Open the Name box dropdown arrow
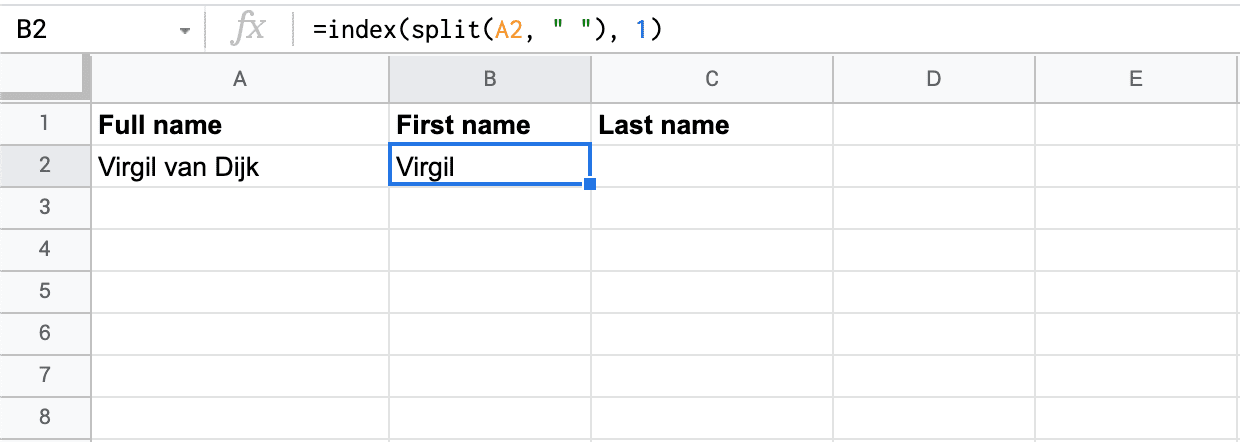The width and height of the screenshot is (1240, 442). pos(184,31)
